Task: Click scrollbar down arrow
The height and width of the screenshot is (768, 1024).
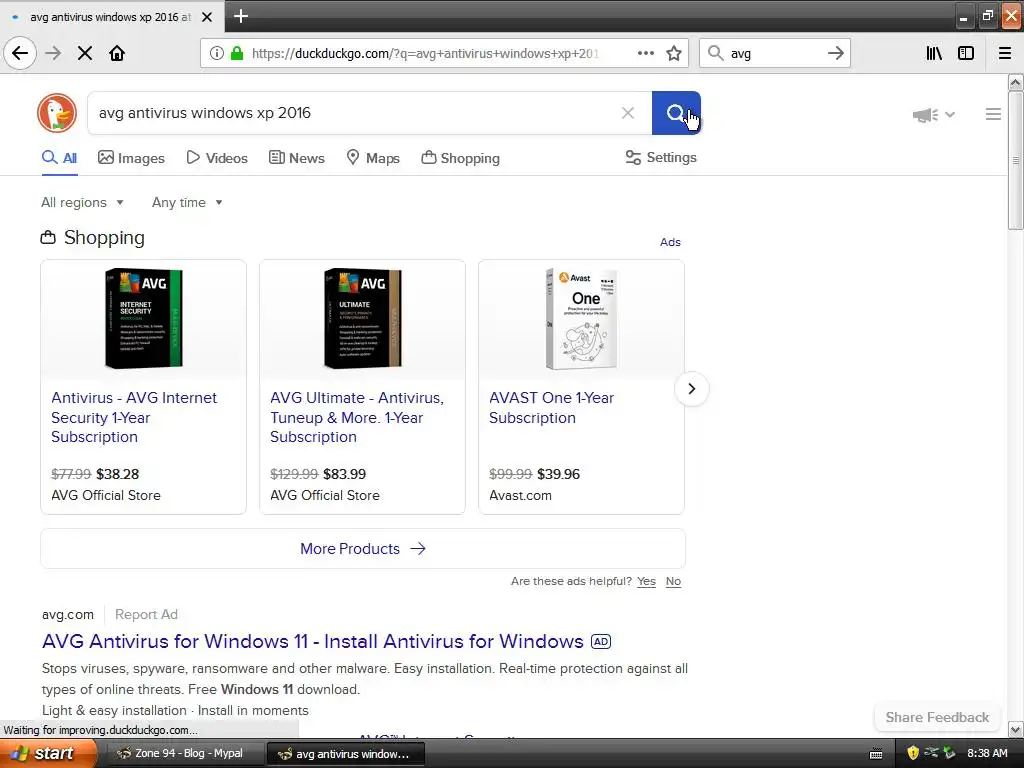Action: click(x=1016, y=729)
